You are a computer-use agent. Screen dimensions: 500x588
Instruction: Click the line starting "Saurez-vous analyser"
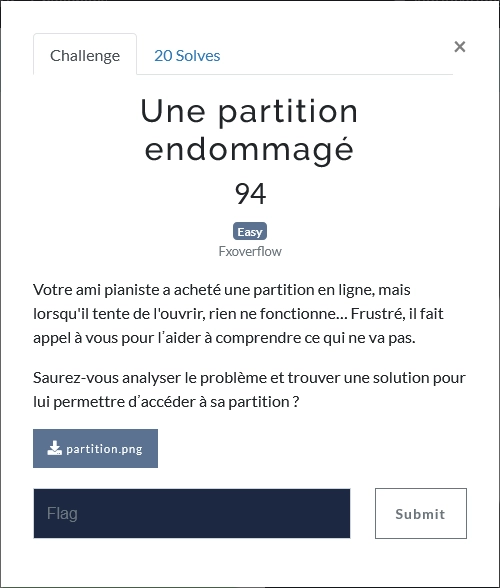[249, 378]
